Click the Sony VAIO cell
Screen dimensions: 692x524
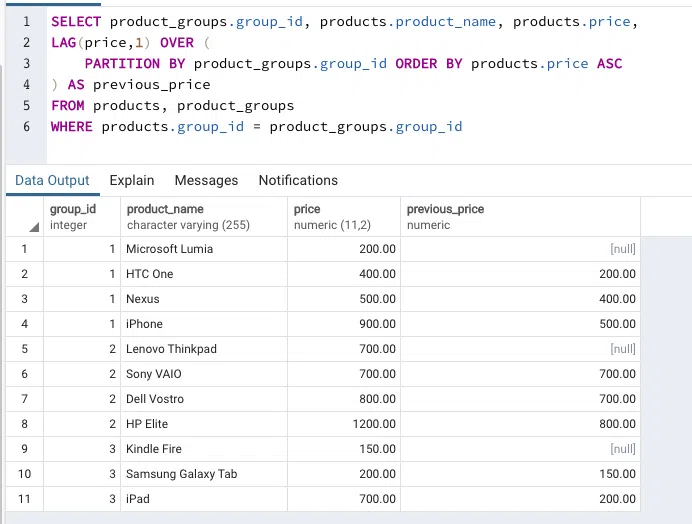[204, 374]
